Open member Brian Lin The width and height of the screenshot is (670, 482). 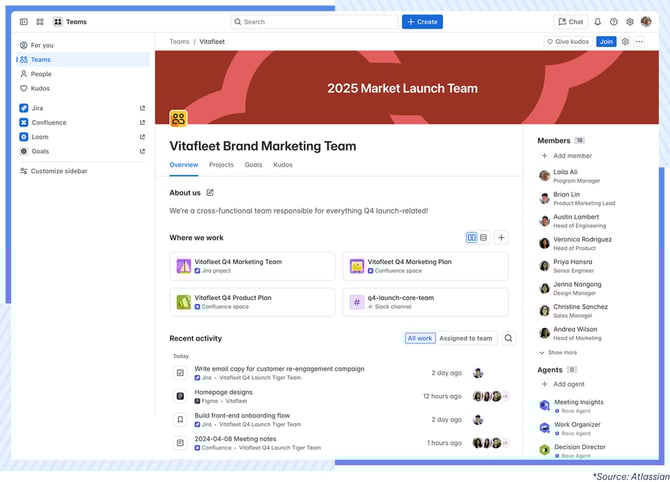tap(577, 198)
